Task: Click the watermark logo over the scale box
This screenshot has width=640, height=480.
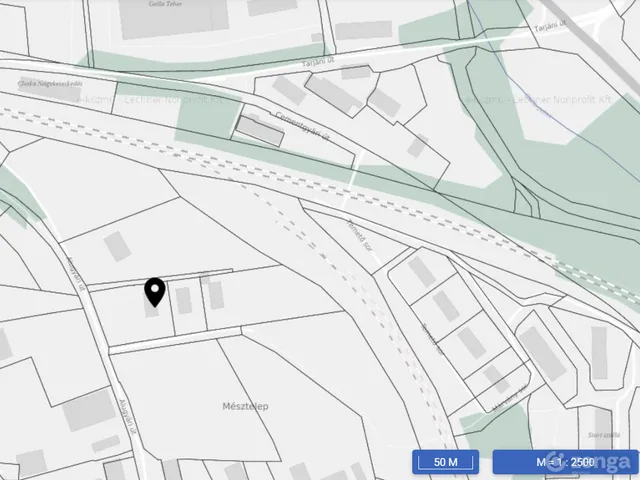Action: (x=590, y=462)
